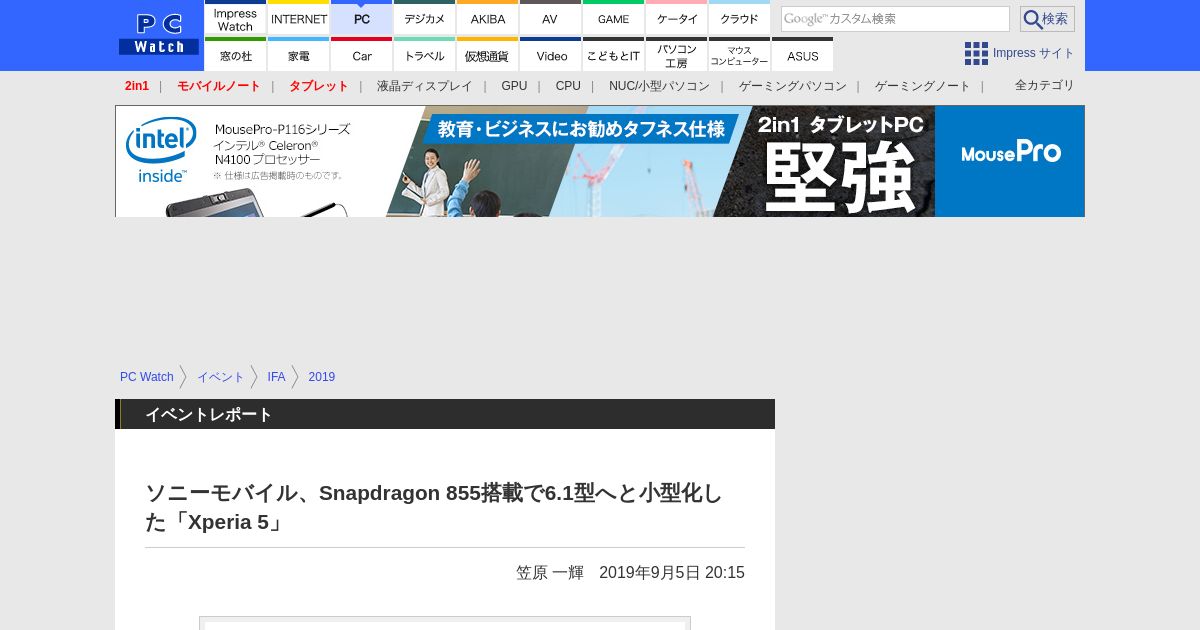Click the magnifier search button
Image resolution: width=1200 pixels, height=630 pixels.
pyautogui.click(x=1047, y=19)
